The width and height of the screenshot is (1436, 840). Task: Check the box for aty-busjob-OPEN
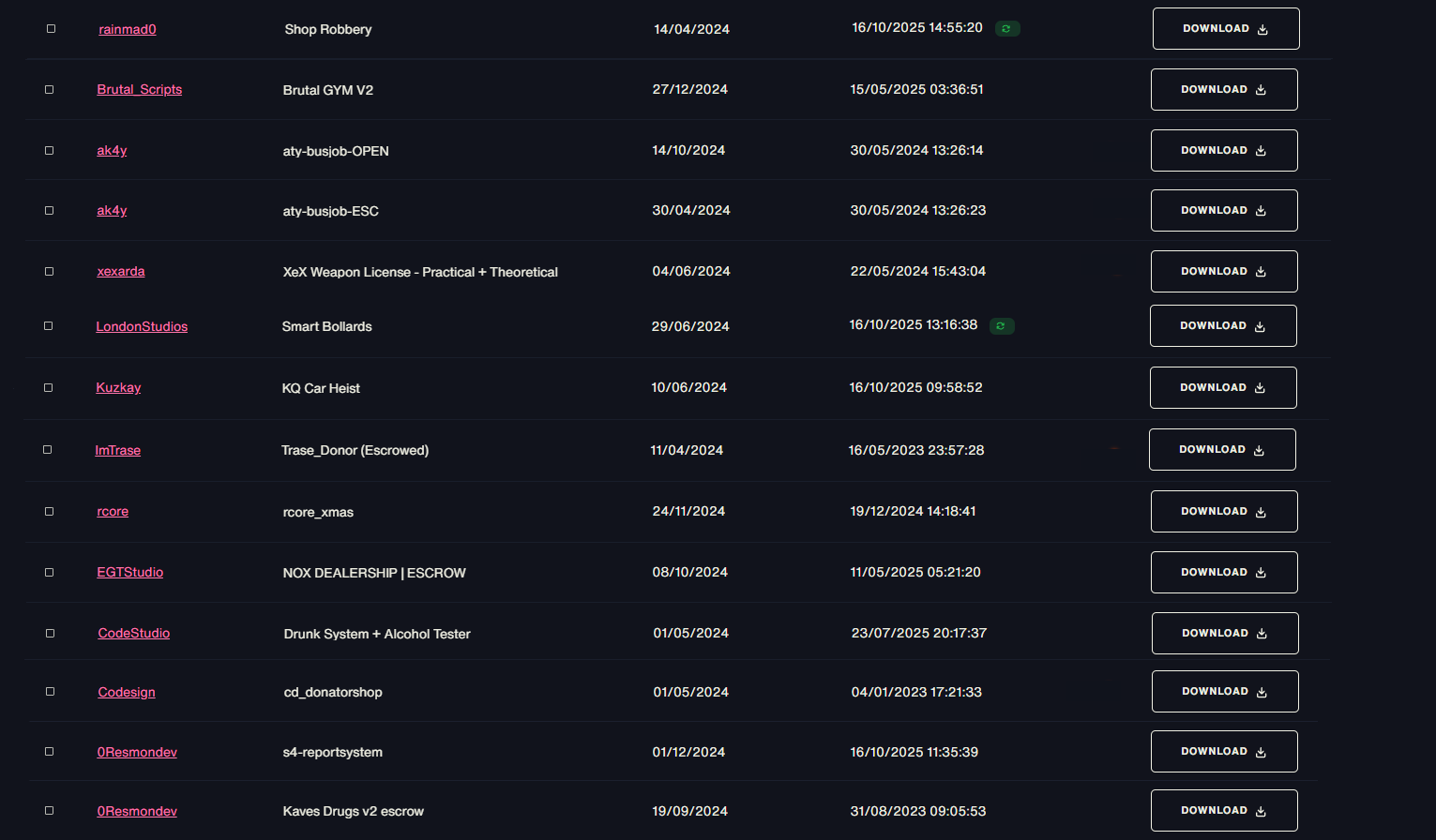click(49, 151)
